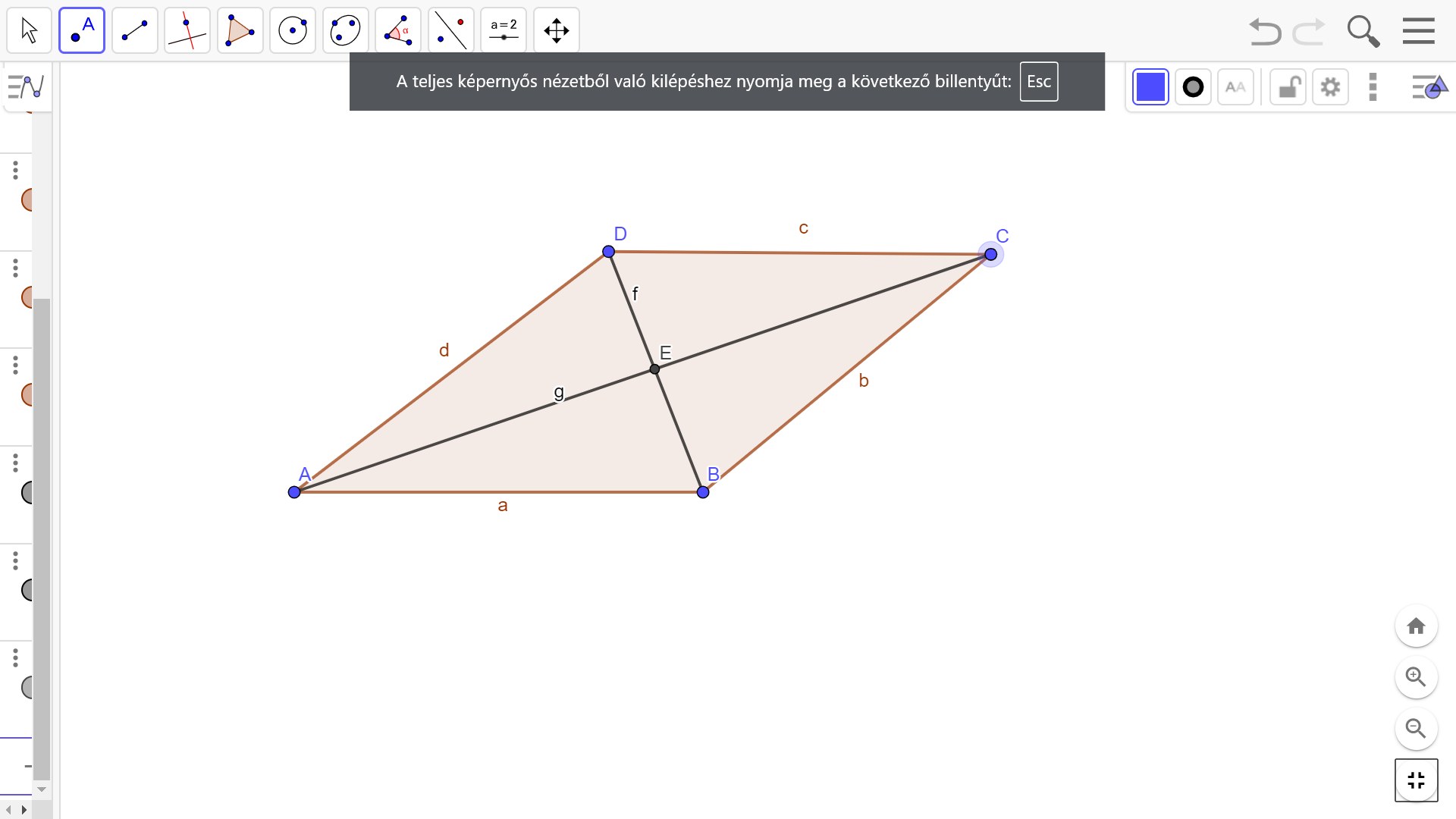Select the Polygon tool
Viewport: 1456px width, 819px height.
click(x=240, y=30)
